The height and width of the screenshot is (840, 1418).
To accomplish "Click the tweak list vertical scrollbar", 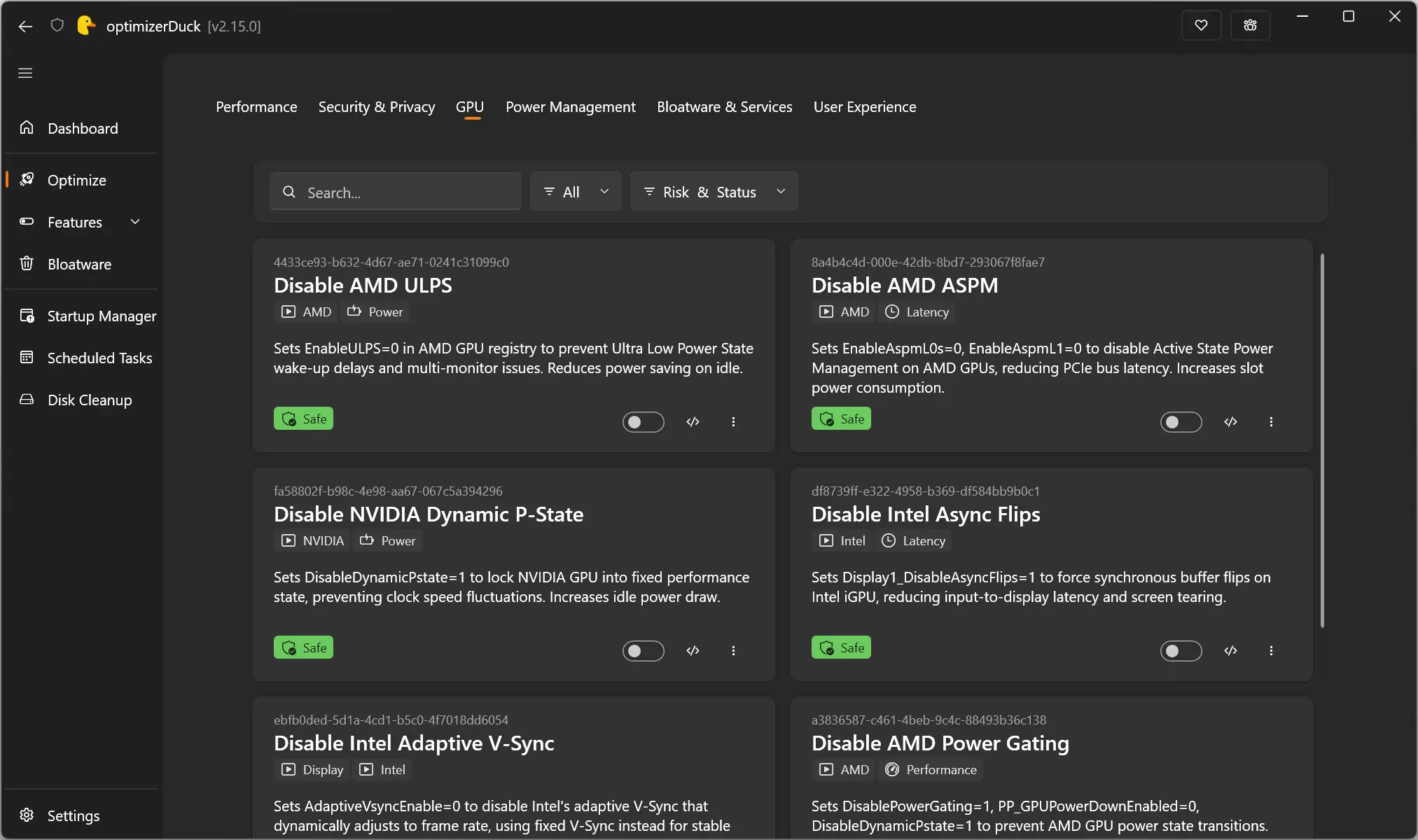I will click(1322, 440).
